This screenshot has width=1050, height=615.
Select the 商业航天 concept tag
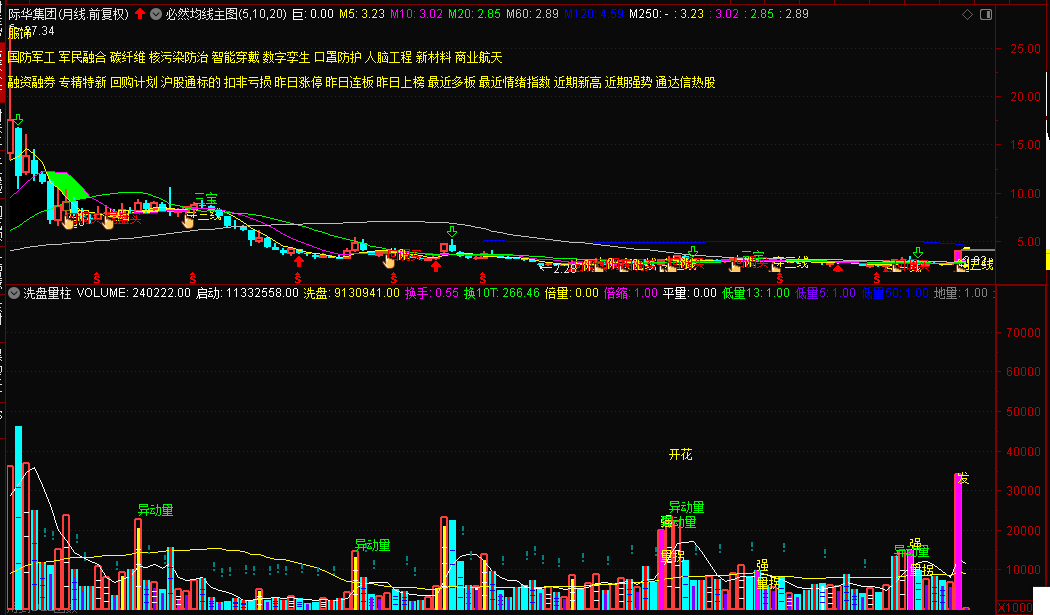coord(479,58)
